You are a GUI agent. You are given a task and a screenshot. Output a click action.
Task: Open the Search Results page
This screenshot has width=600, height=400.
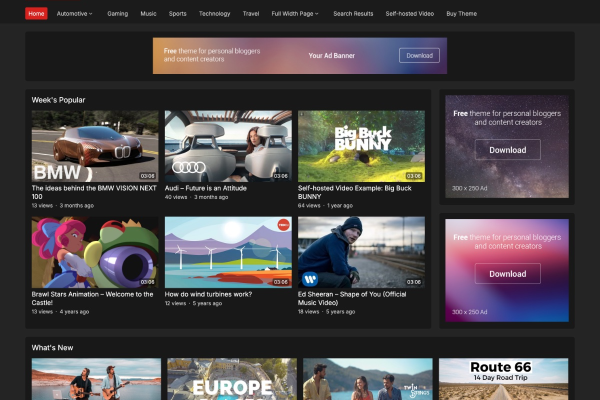pyautogui.click(x=353, y=13)
